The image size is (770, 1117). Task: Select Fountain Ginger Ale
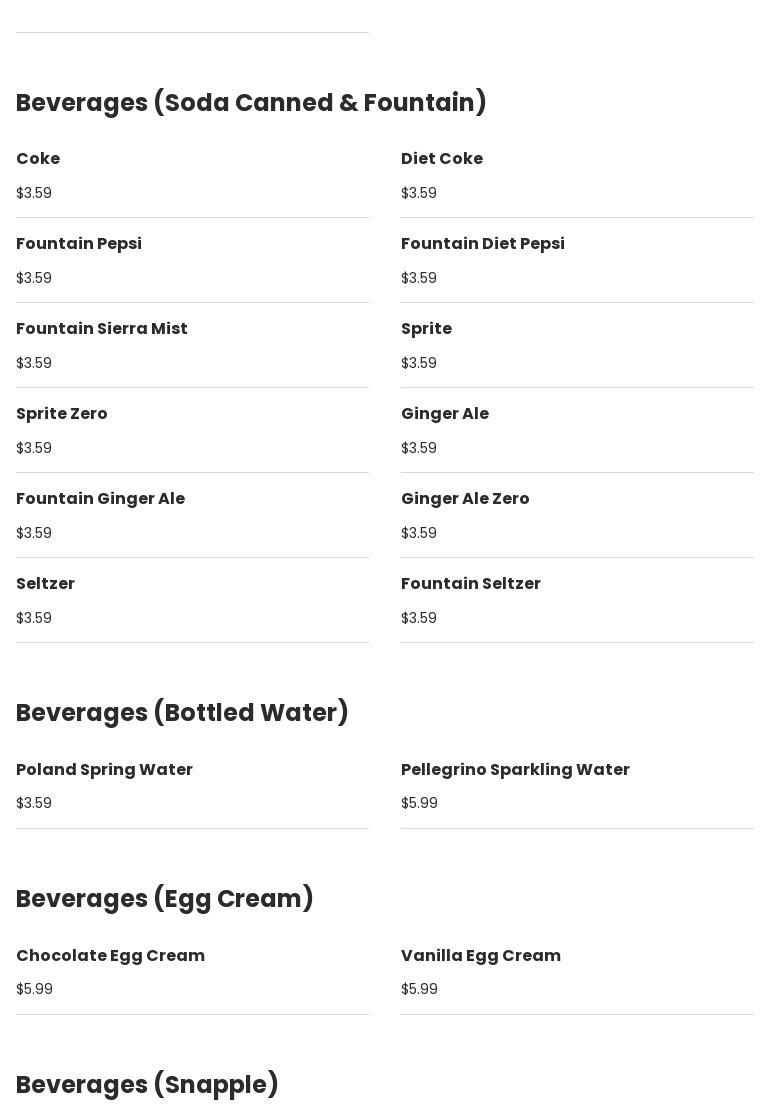click(100, 499)
